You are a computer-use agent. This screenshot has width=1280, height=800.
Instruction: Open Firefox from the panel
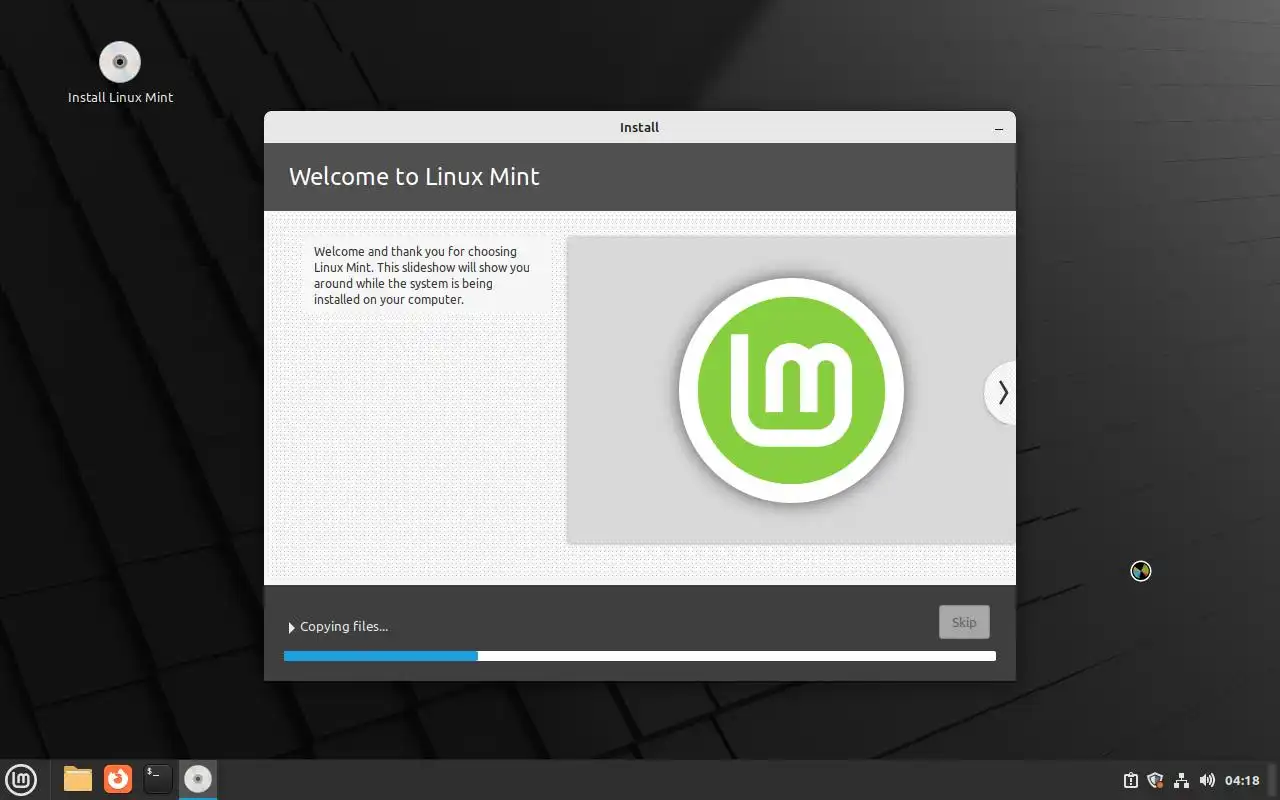click(118, 779)
